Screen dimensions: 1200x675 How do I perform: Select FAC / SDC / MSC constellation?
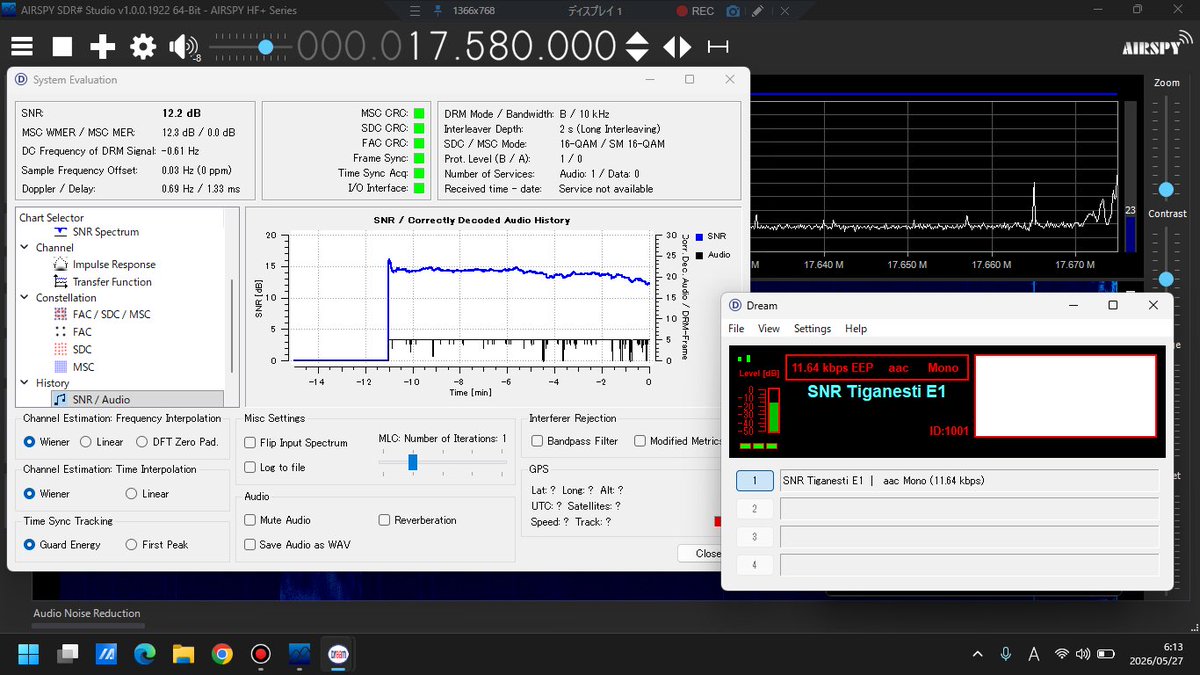[101, 314]
